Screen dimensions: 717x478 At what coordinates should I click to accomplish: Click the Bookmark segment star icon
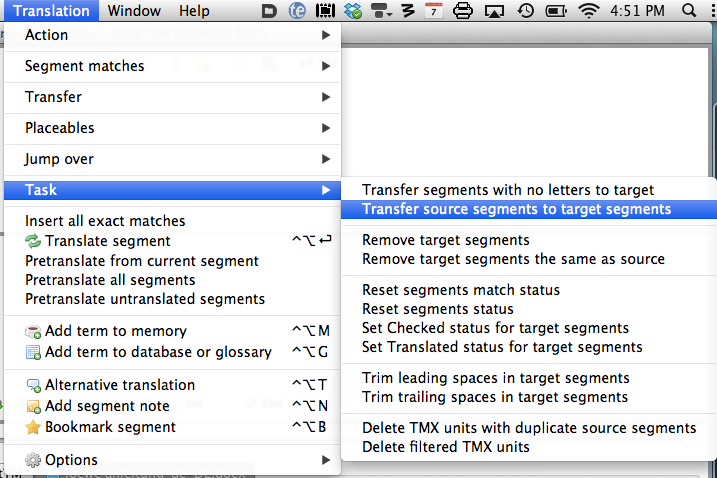pos(33,427)
